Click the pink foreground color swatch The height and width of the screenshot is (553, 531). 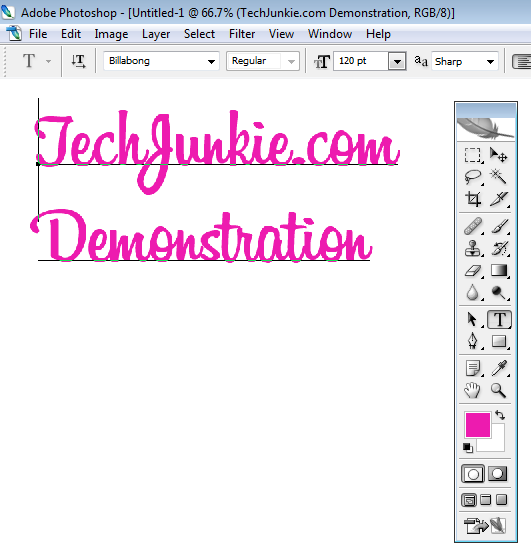[478, 425]
